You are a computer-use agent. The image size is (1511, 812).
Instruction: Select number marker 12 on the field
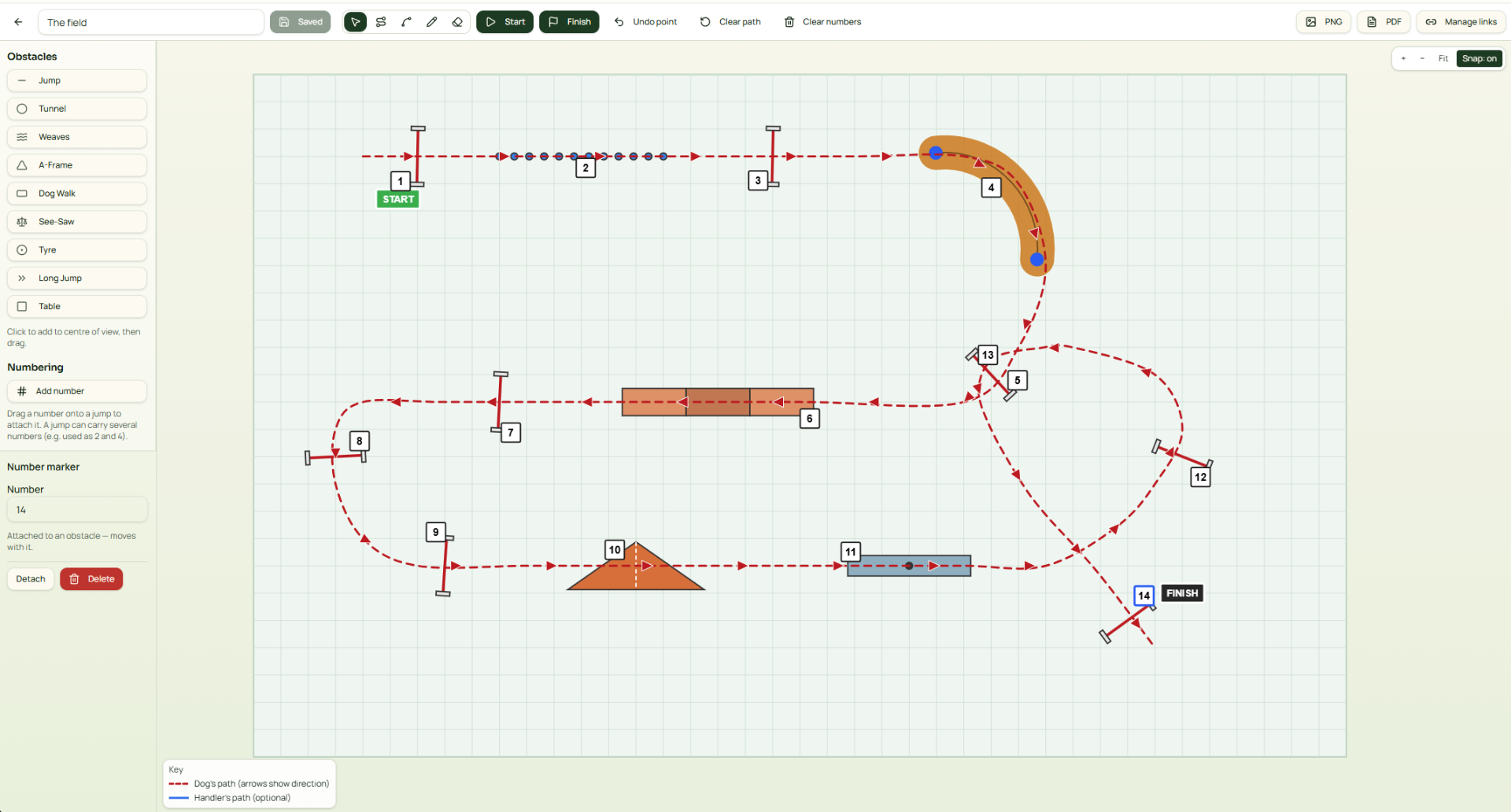coord(1200,477)
